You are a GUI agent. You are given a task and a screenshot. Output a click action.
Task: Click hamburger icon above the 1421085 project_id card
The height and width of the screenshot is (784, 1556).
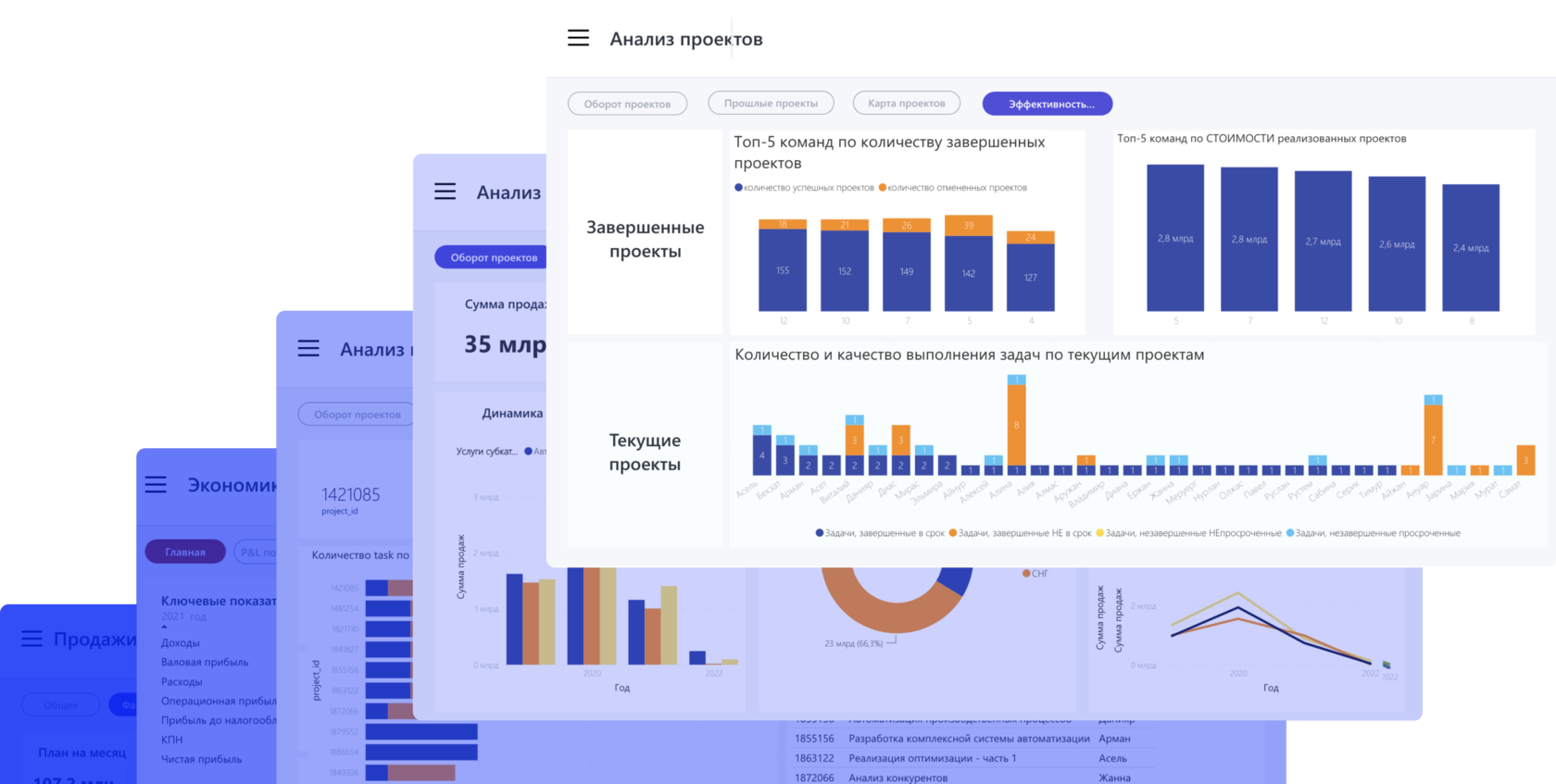point(308,348)
